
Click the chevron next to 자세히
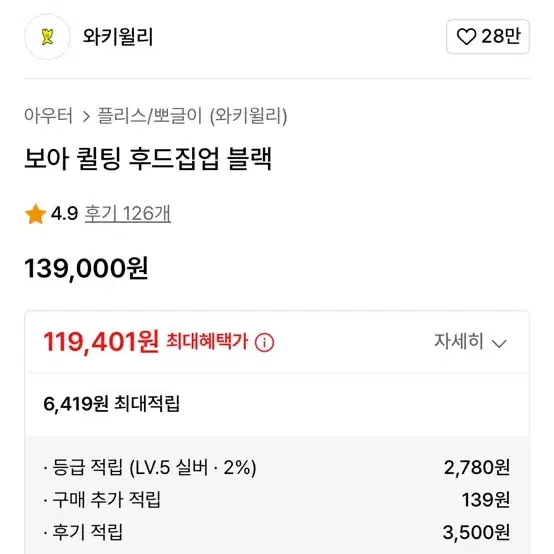tap(499, 343)
